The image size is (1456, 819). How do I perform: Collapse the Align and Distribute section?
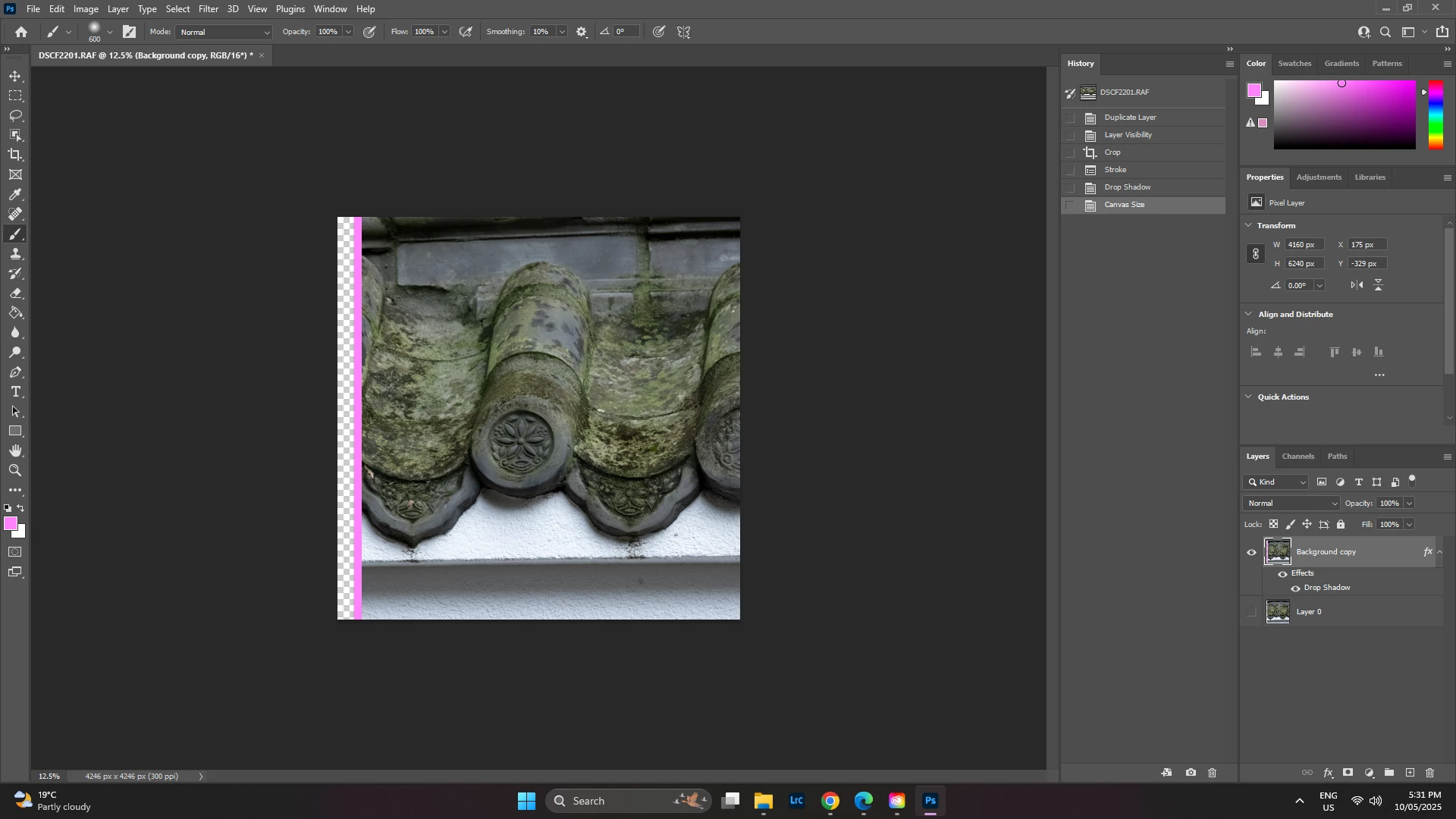[x=1249, y=314]
